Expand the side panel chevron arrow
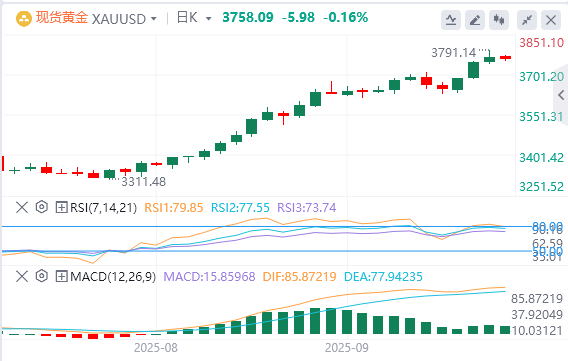 point(561,95)
